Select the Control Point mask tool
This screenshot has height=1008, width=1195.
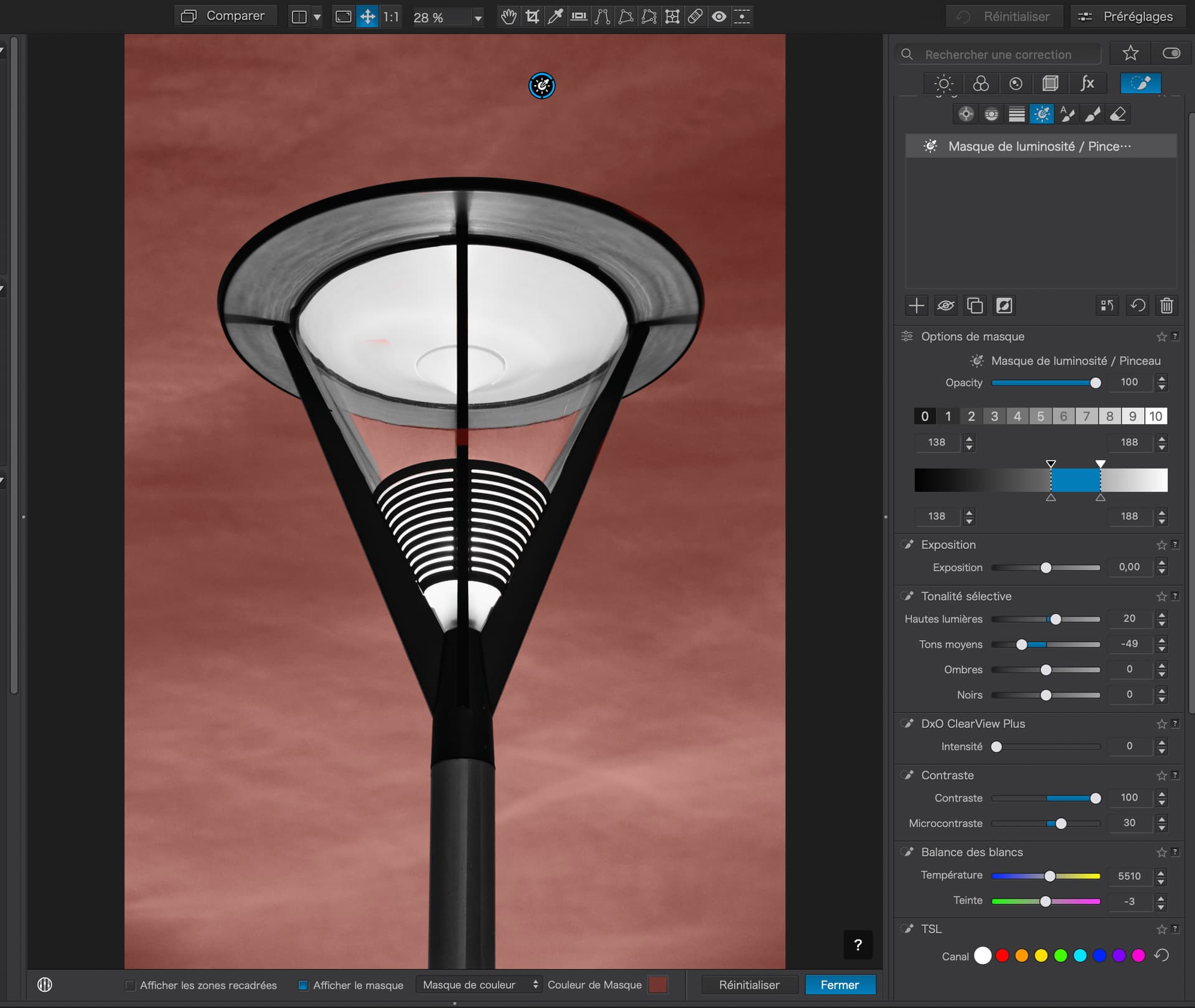966,114
